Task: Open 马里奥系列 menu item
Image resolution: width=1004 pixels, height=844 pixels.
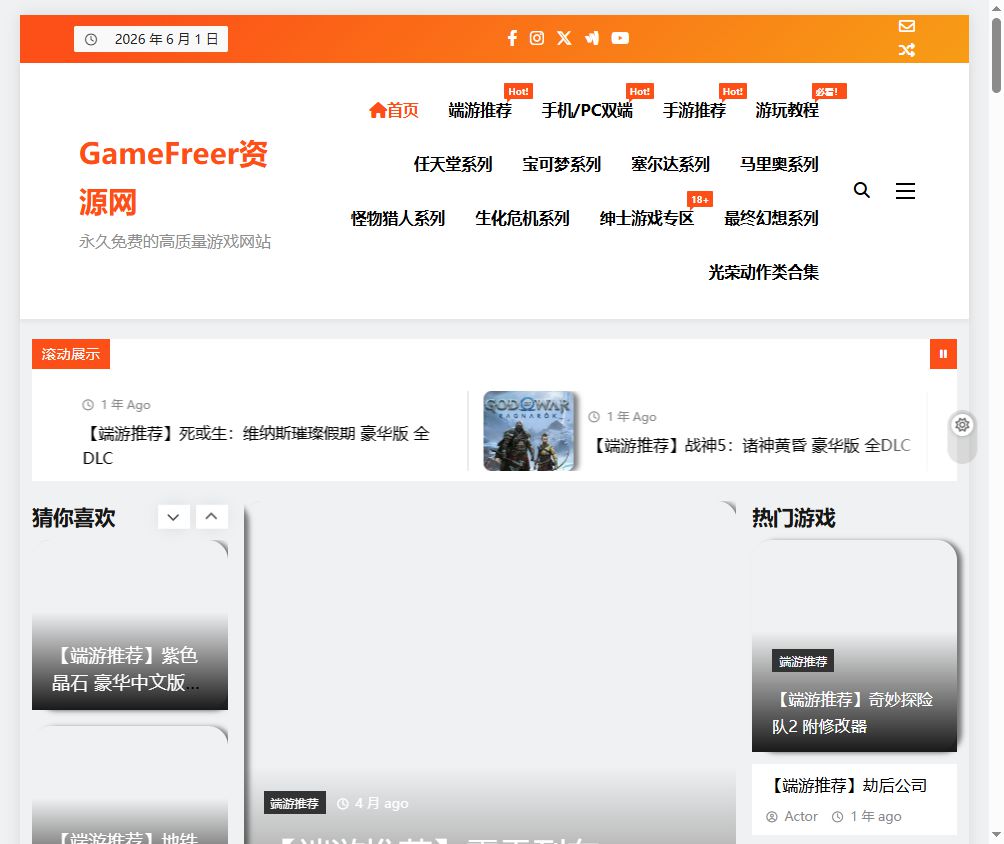Action: pos(779,165)
